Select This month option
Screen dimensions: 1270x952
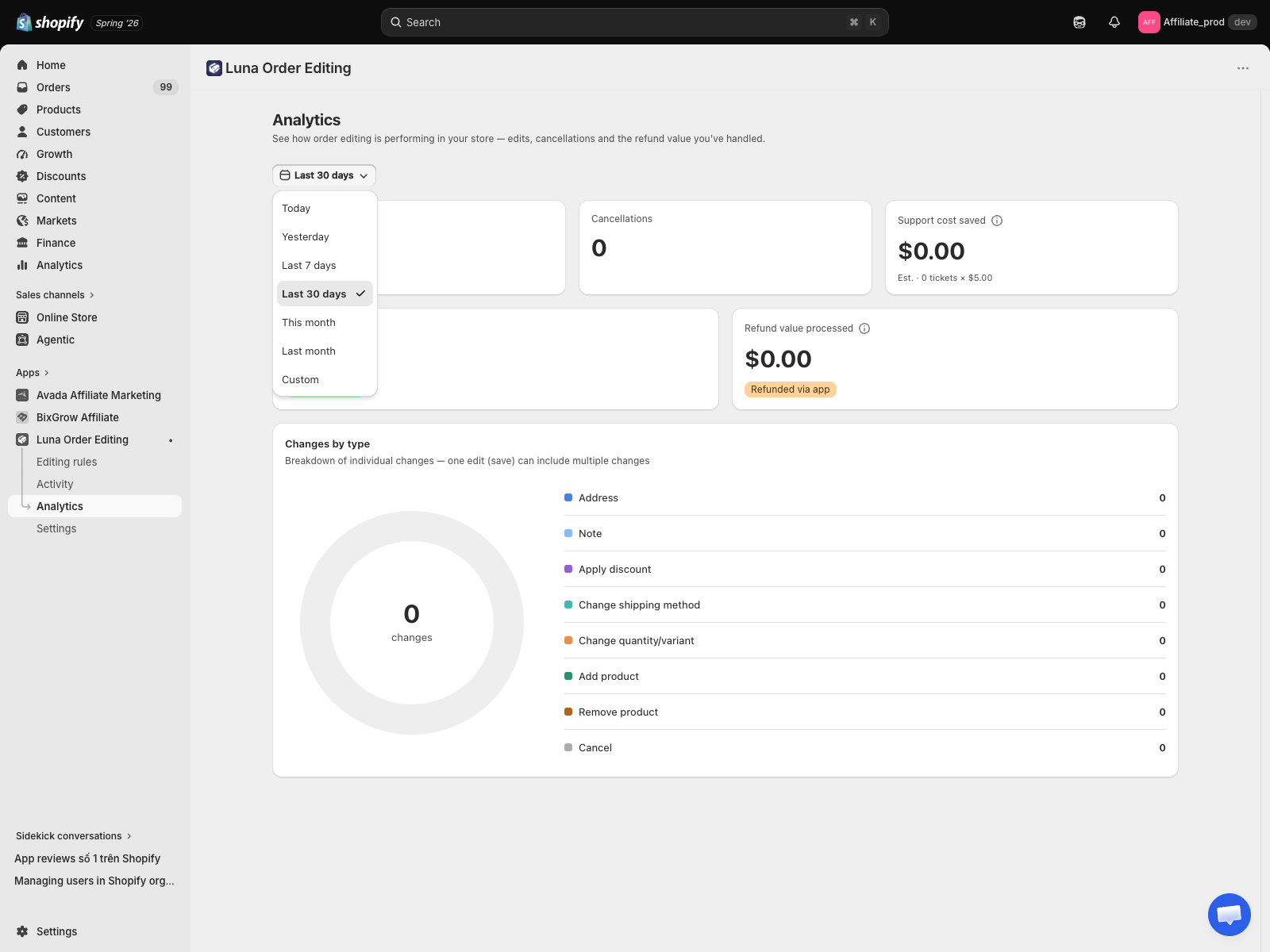coord(325,323)
